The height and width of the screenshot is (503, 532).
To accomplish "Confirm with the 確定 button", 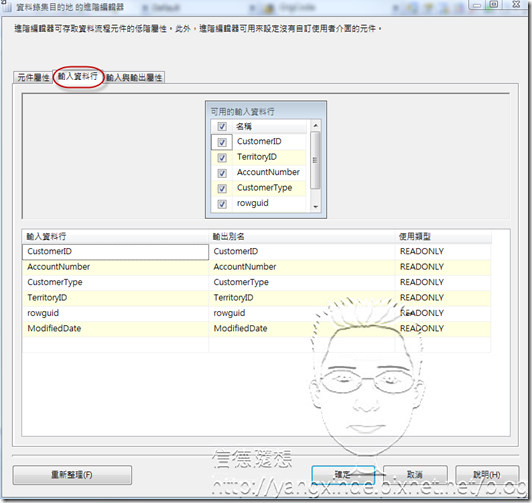I will tap(343, 475).
